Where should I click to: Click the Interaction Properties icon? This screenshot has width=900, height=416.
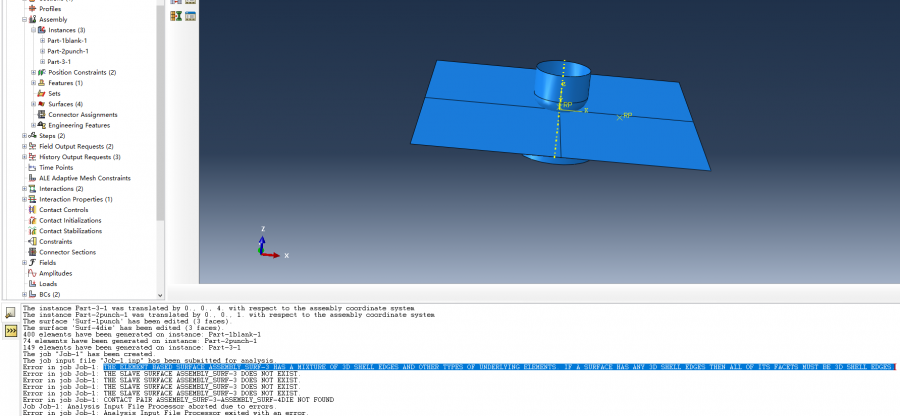pos(32,199)
